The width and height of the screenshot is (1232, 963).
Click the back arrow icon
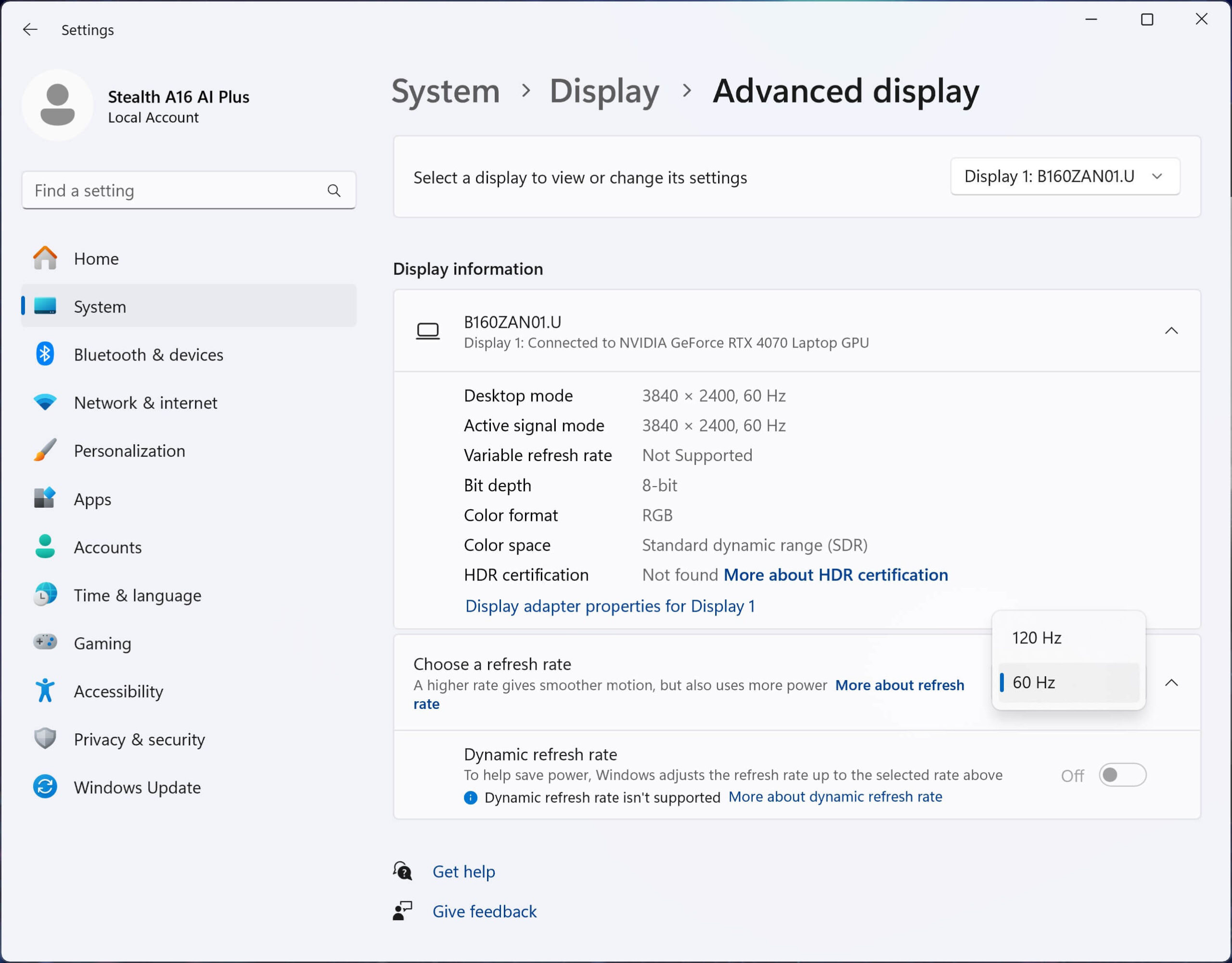(x=30, y=29)
